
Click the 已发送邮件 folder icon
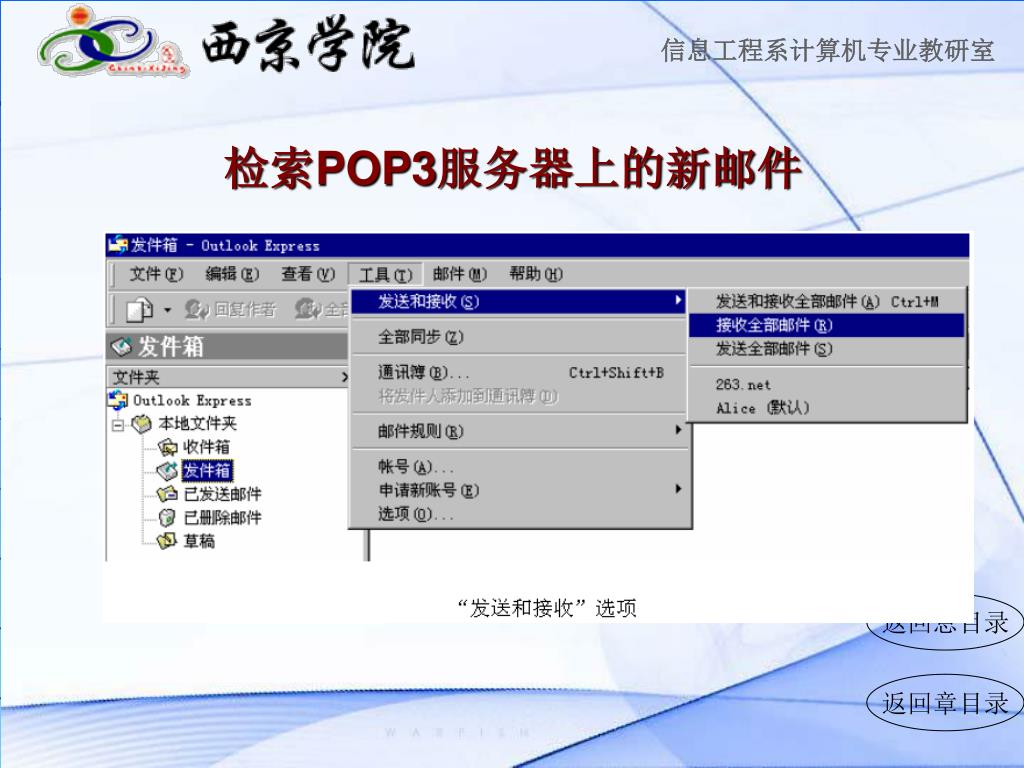[167, 494]
